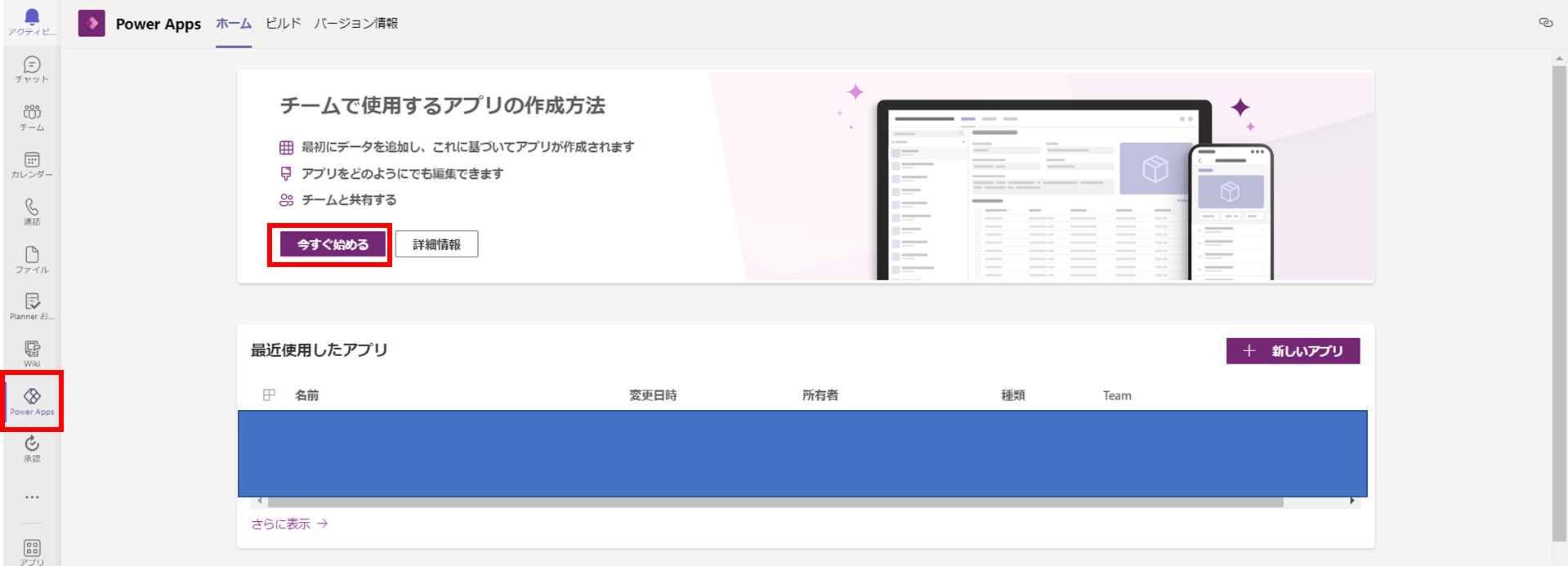Open the Planner sidebar icon
The image size is (1568, 566).
click(32, 306)
